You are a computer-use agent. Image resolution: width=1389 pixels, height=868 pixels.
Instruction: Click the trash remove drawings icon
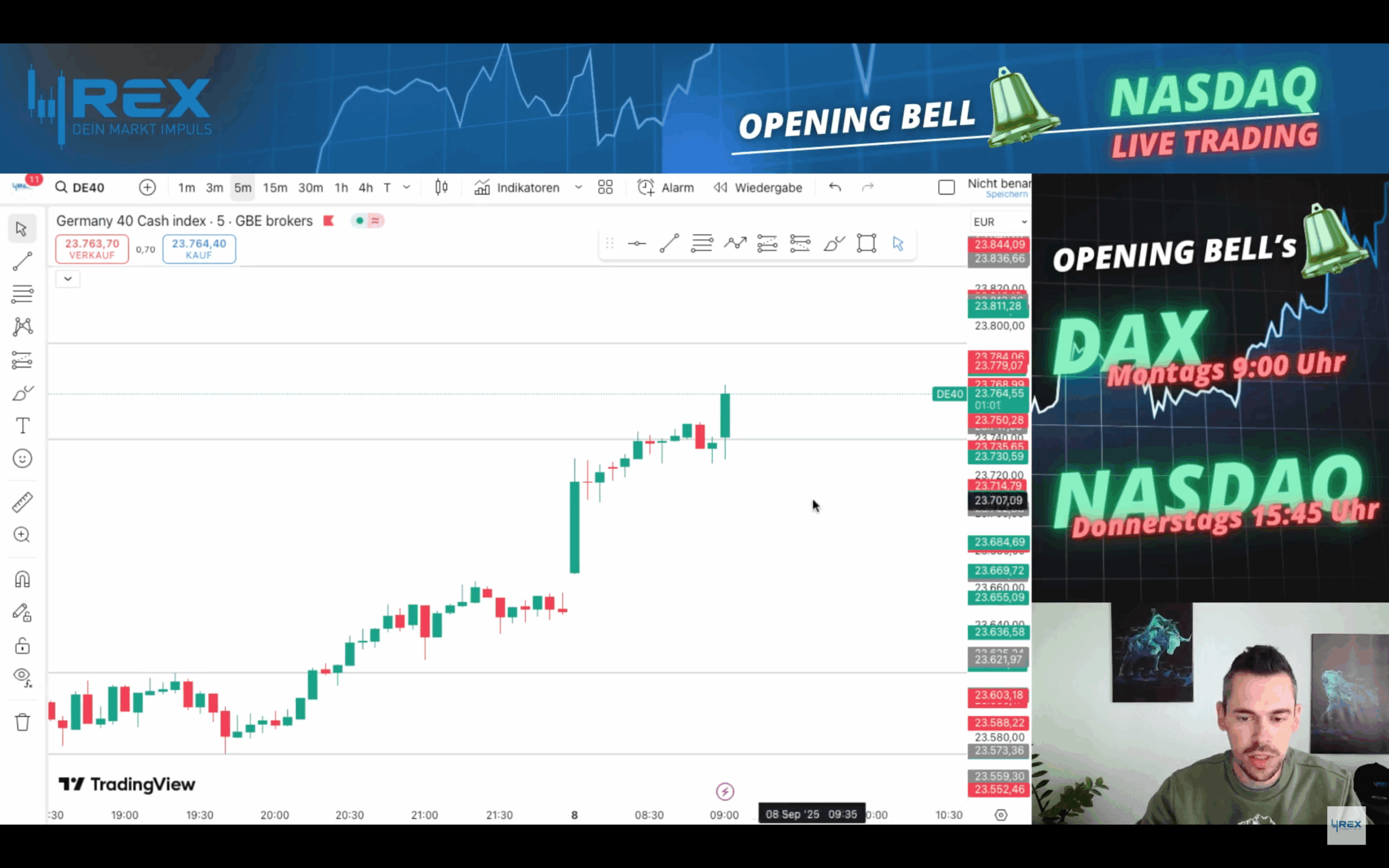pos(22,722)
